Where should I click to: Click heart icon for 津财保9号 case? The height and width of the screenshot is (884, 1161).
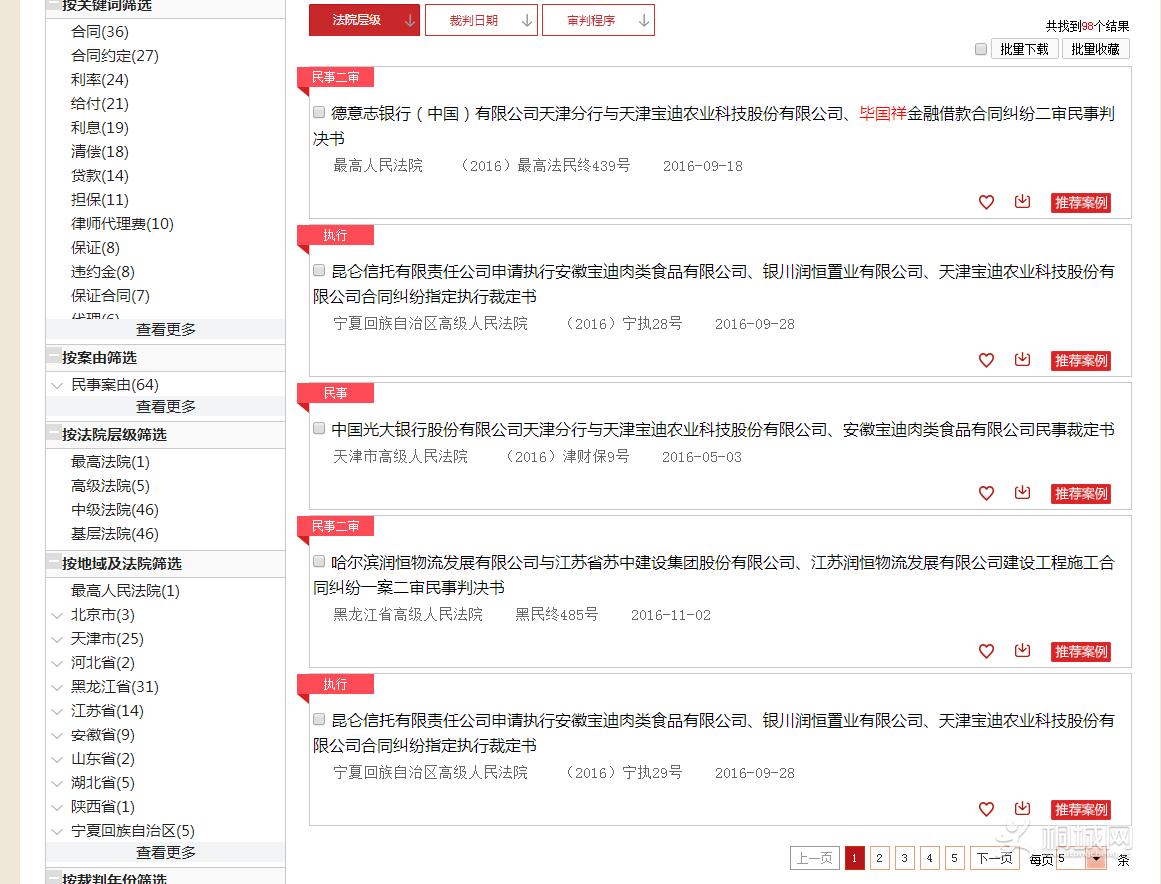pos(986,493)
